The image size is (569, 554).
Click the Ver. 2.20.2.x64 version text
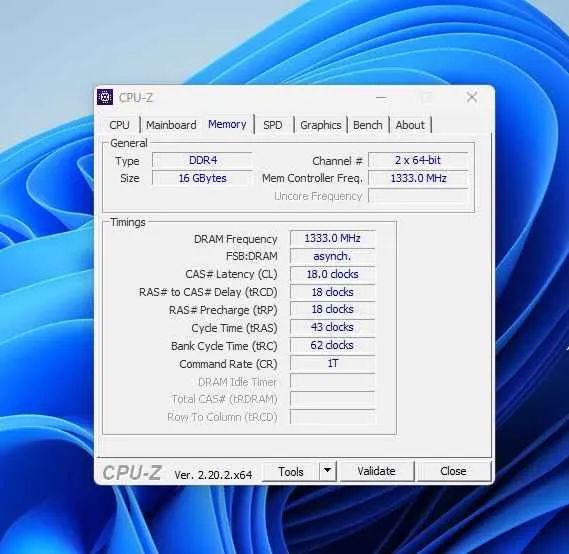[x=213, y=475]
